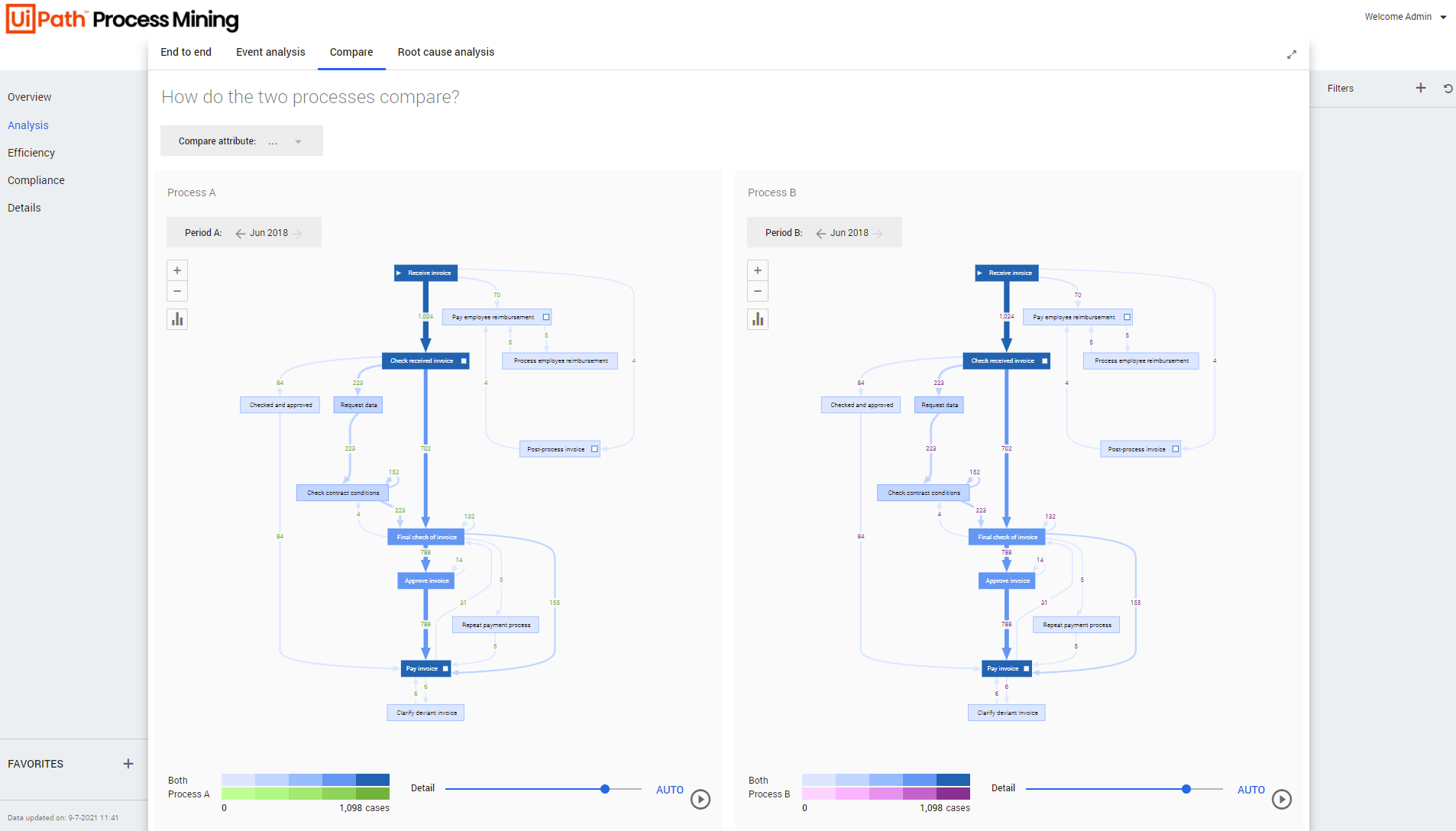Toggle the Pay invoice checkbox in Process B
The image size is (1456, 831).
(x=1027, y=668)
